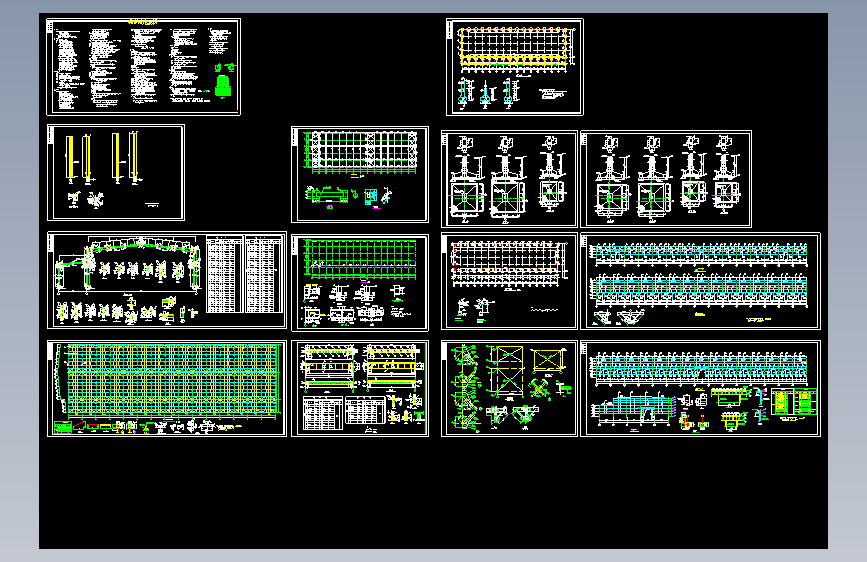Screen dimensions: 867x562
Task: Open the green bracing details with X-squares
Action: pyautogui.click(x=509, y=388)
